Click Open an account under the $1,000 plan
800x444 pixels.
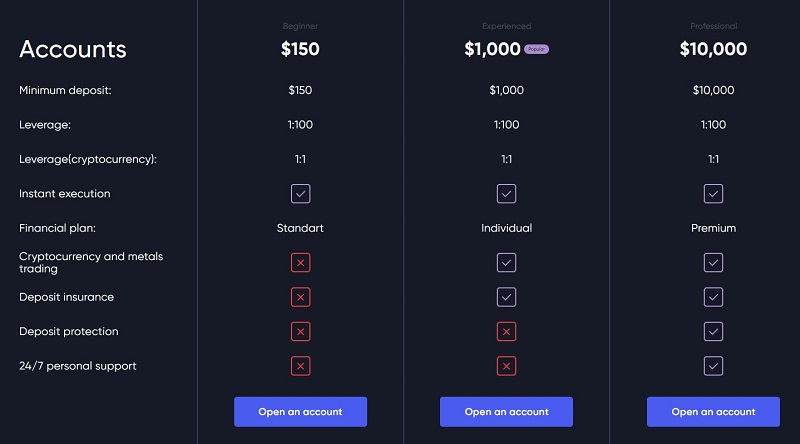pyautogui.click(x=506, y=412)
